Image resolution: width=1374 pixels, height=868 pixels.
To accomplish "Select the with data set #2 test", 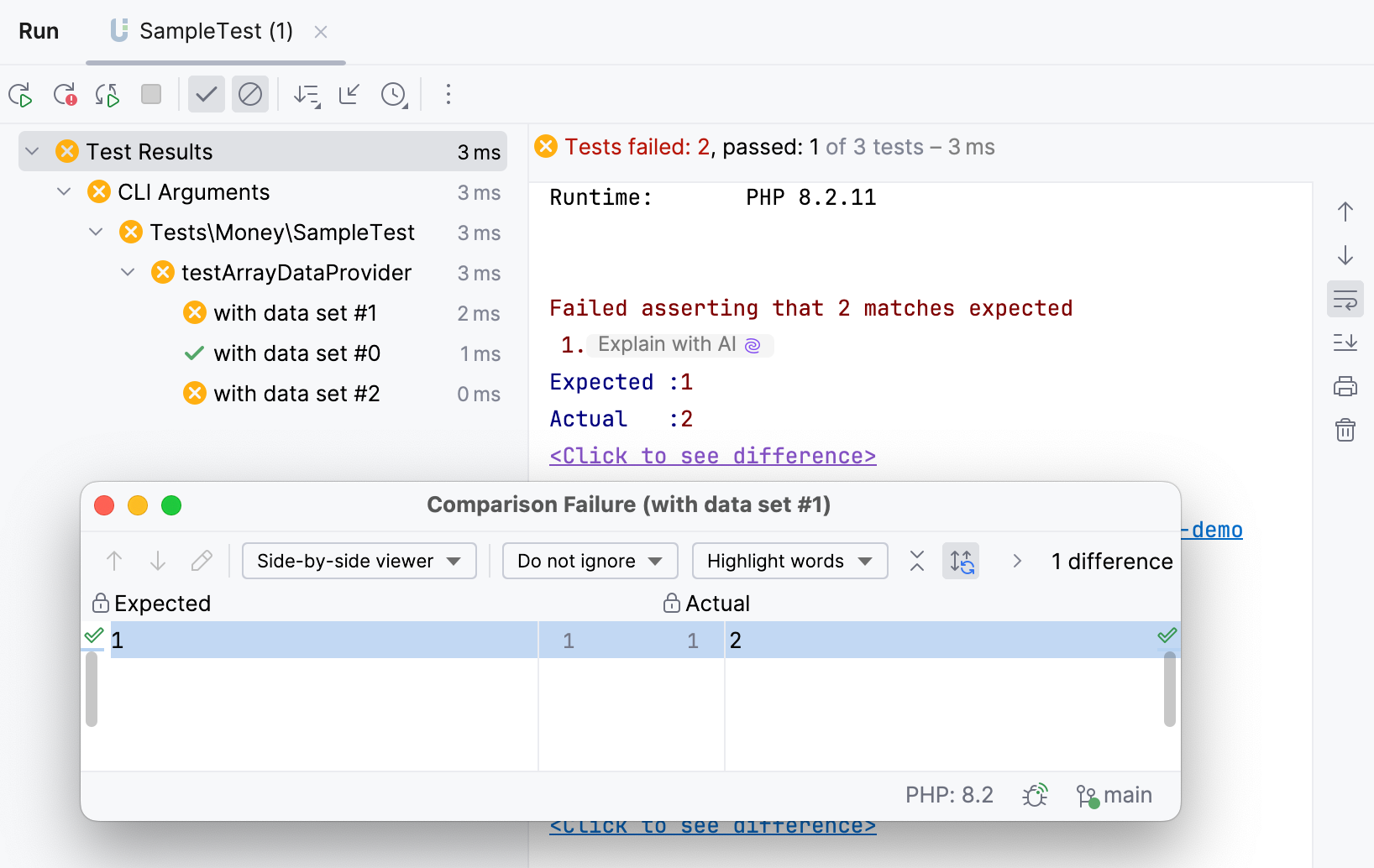I will pyautogui.click(x=296, y=394).
